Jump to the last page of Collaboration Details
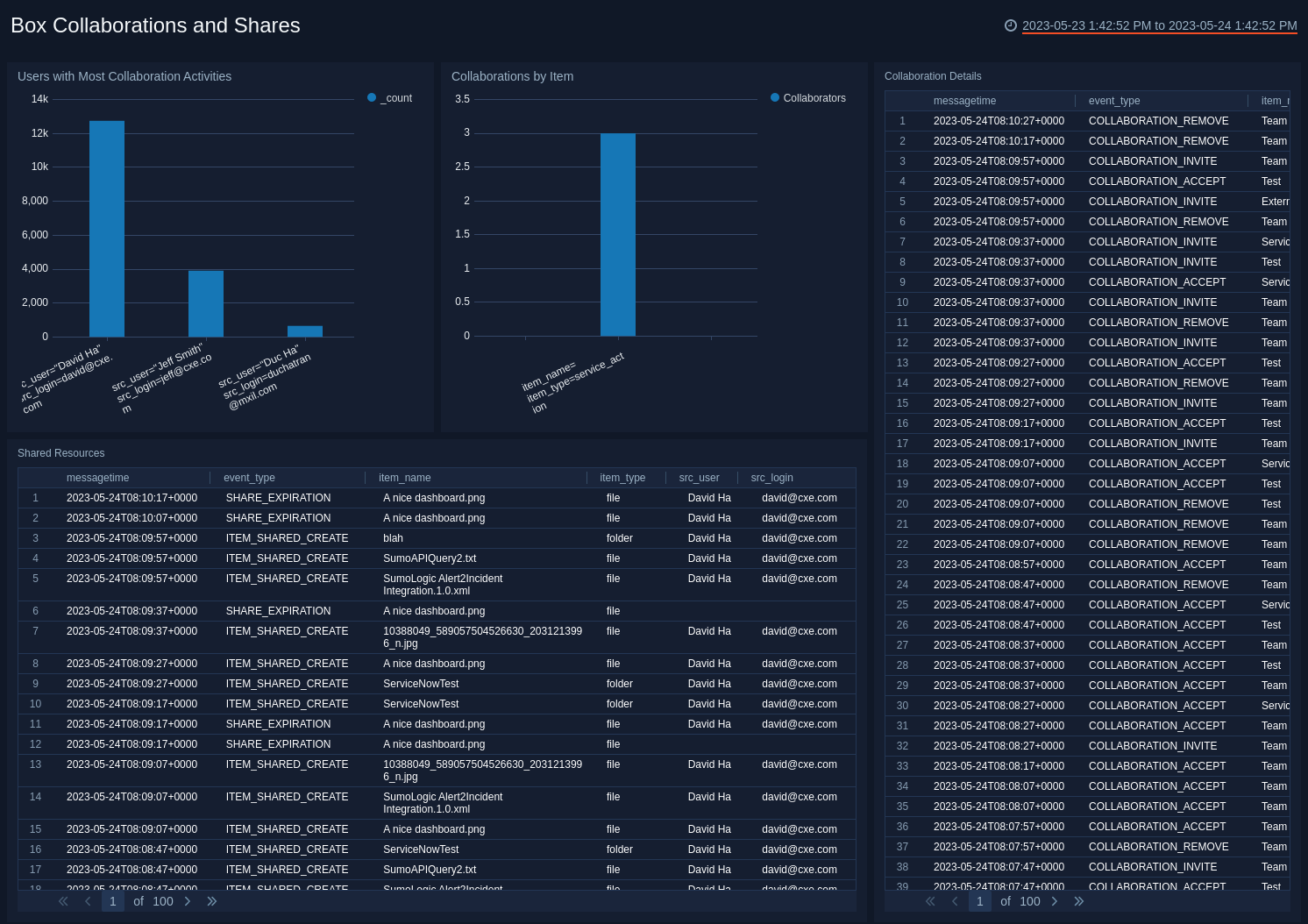The height and width of the screenshot is (924, 1308). (x=1079, y=901)
